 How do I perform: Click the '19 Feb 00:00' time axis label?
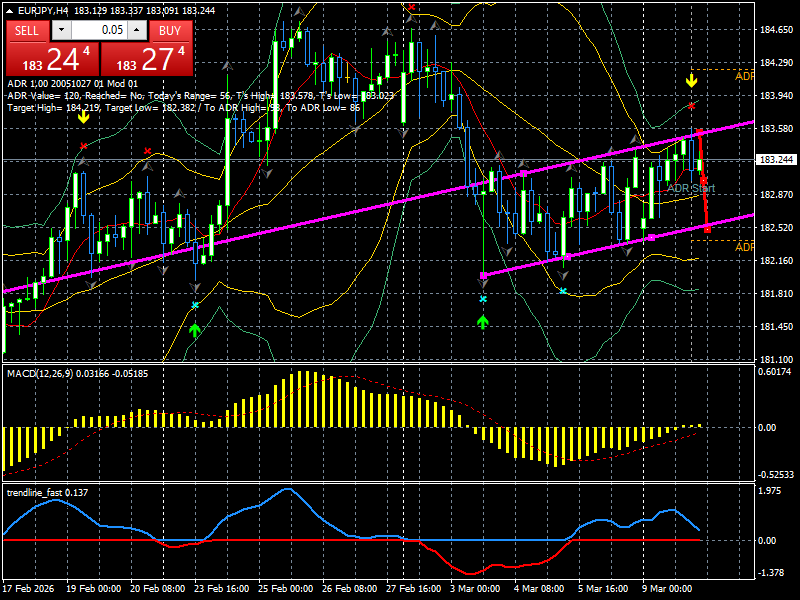click(94, 589)
